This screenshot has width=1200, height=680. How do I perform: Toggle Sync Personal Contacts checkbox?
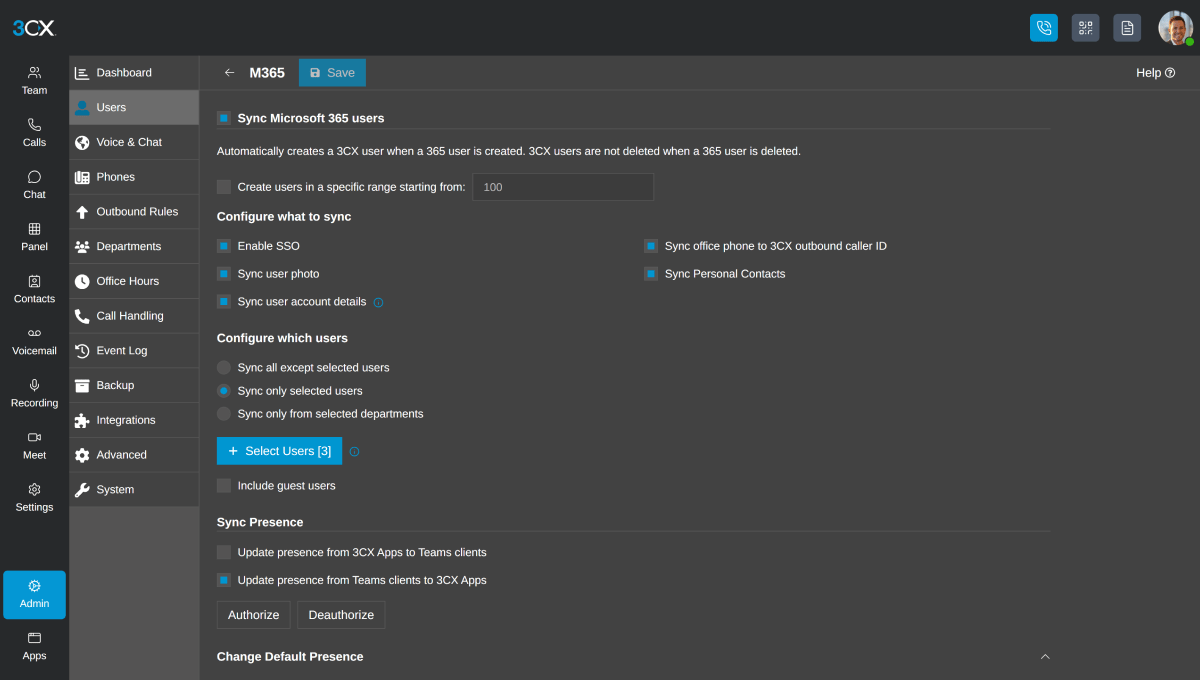[x=651, y=274]
